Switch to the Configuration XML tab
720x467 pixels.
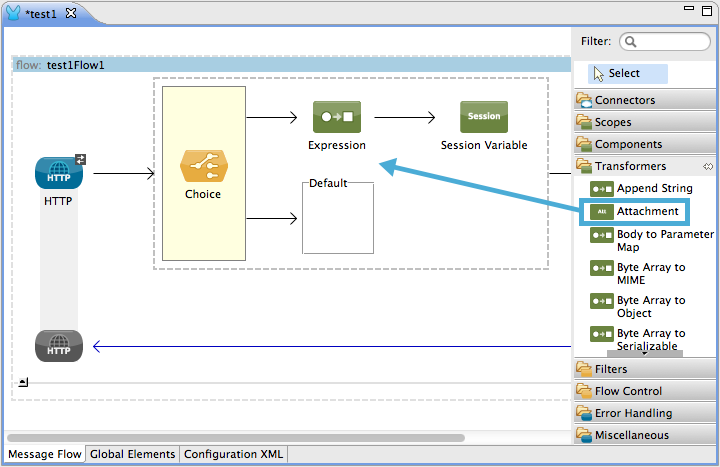233,454
